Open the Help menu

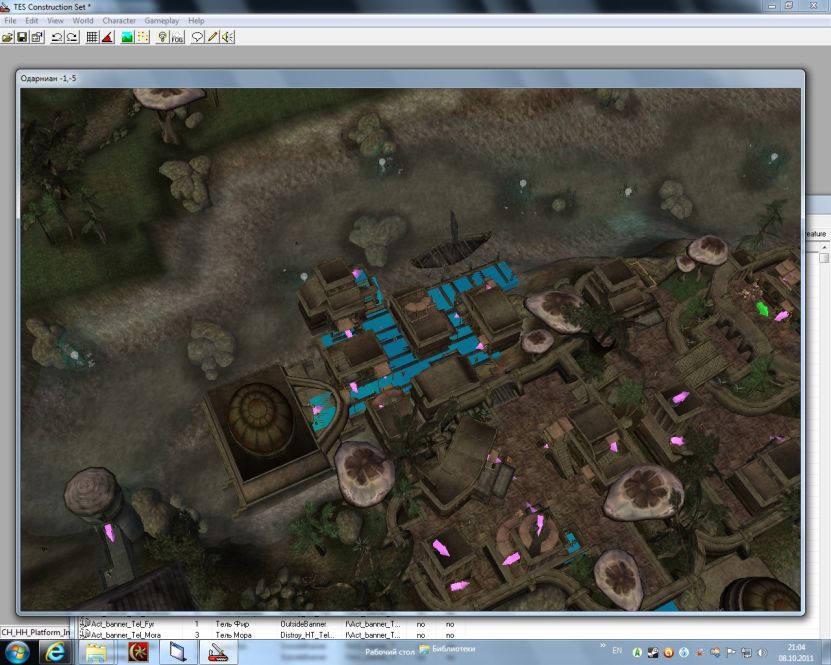196,21
